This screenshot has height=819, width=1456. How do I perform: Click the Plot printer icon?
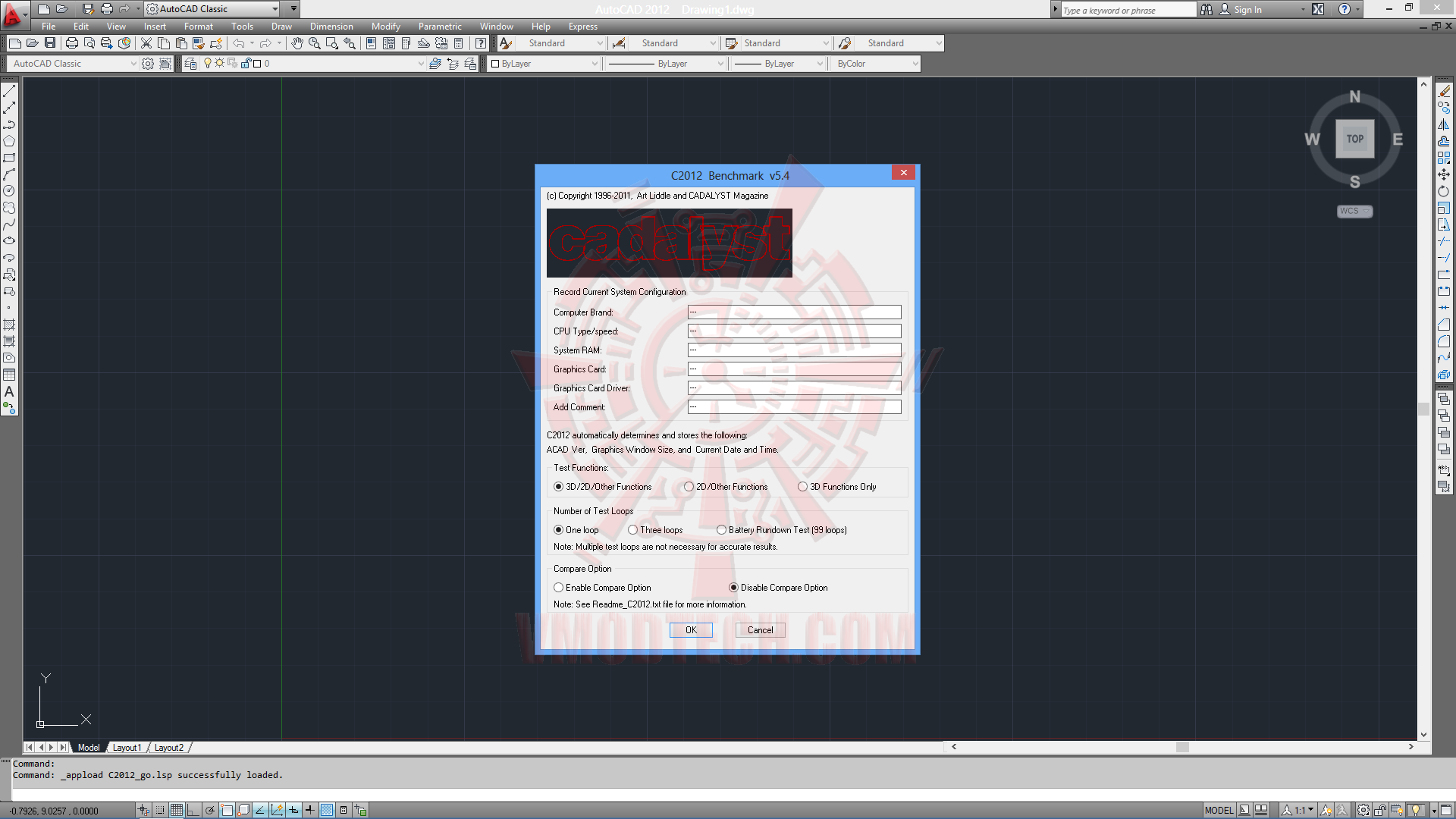tap(72, 43)
